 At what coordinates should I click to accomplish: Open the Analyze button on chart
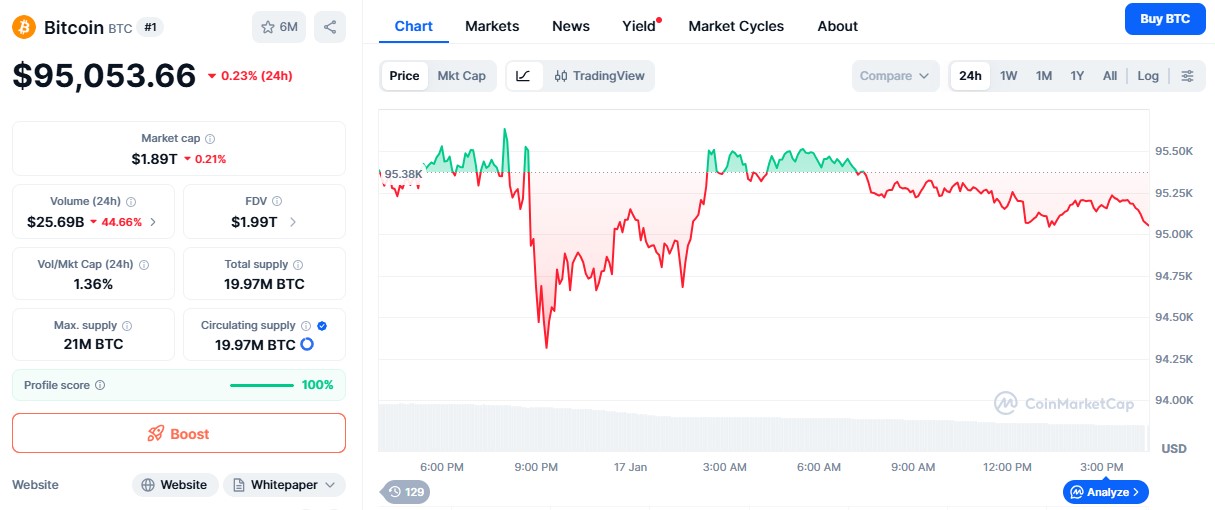tap(1106, 492)
